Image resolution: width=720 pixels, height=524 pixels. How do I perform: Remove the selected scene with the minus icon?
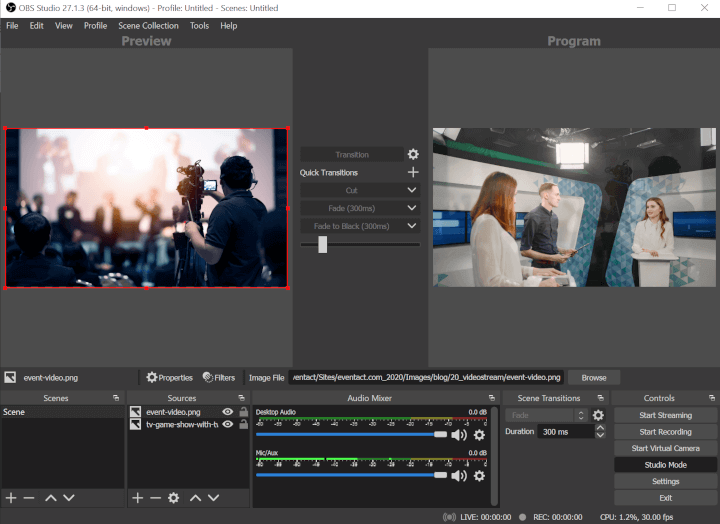coord(29,497)
